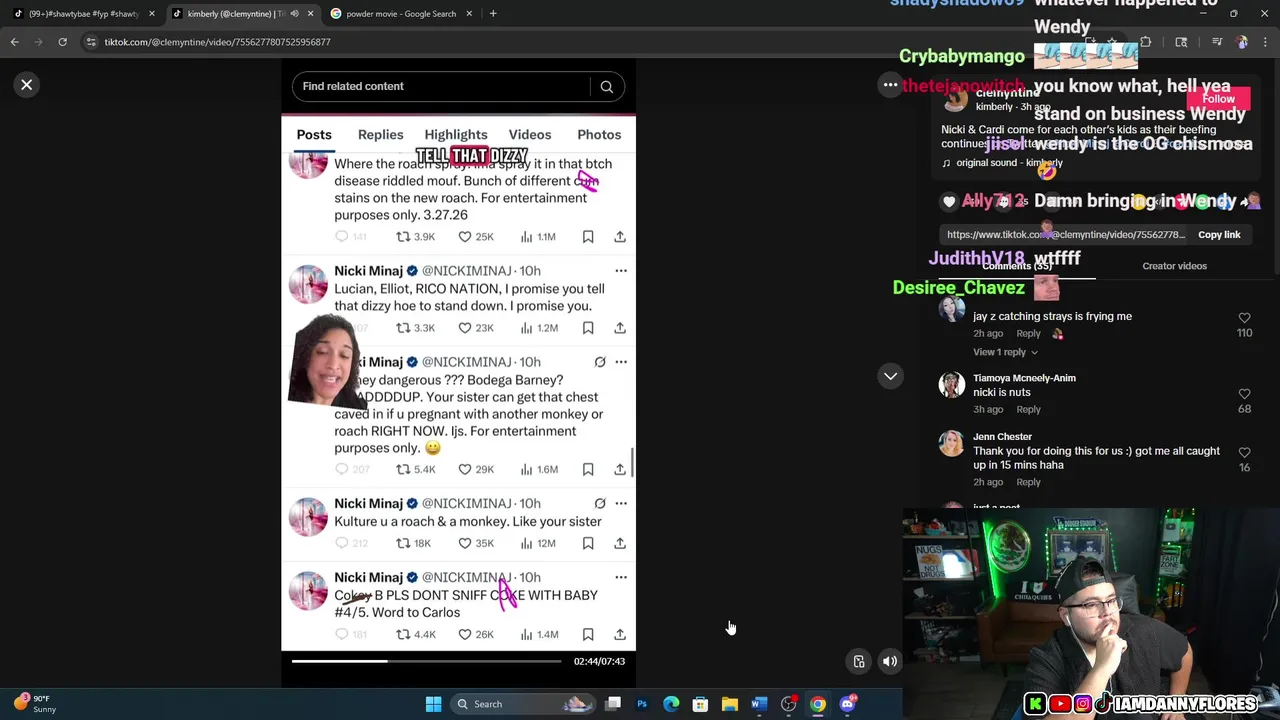Expand View 1 reply under first comment

point(1005,352)
